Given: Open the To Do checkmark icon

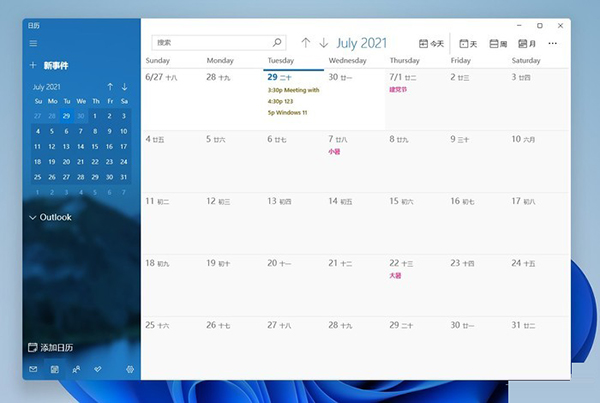Looking at the screenshot, I should 98,370.
